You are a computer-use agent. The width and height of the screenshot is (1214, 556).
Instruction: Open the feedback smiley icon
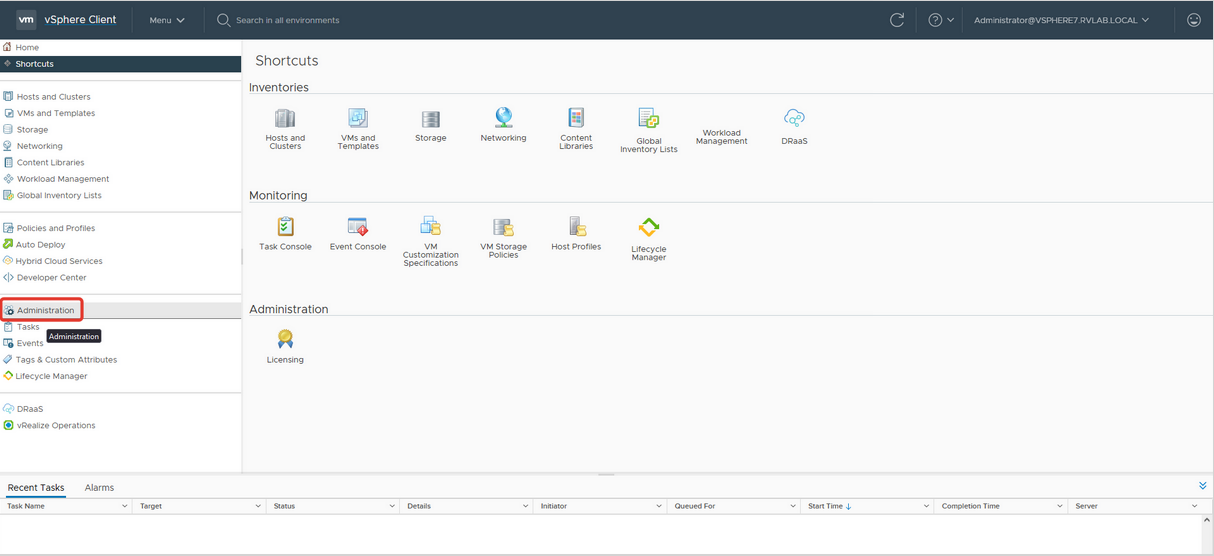pyautogui.click(x=1193, y=20)
